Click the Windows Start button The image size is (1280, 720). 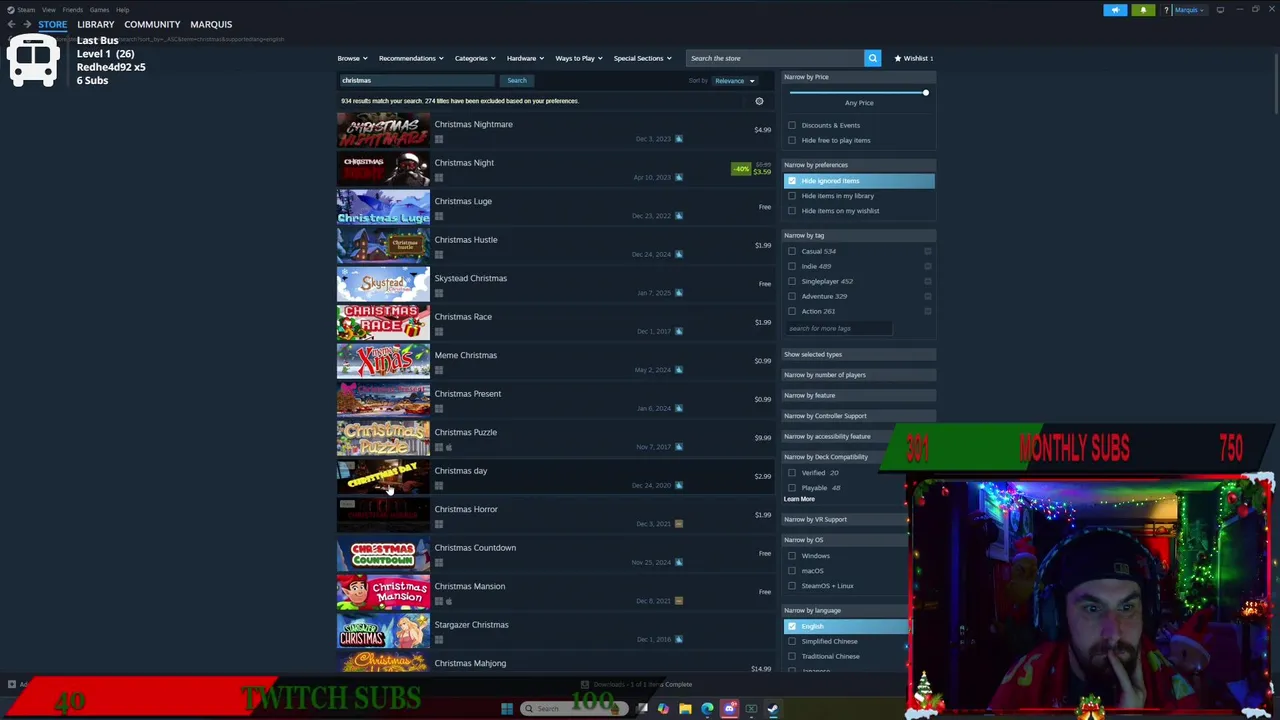click(x=507, y=709)
